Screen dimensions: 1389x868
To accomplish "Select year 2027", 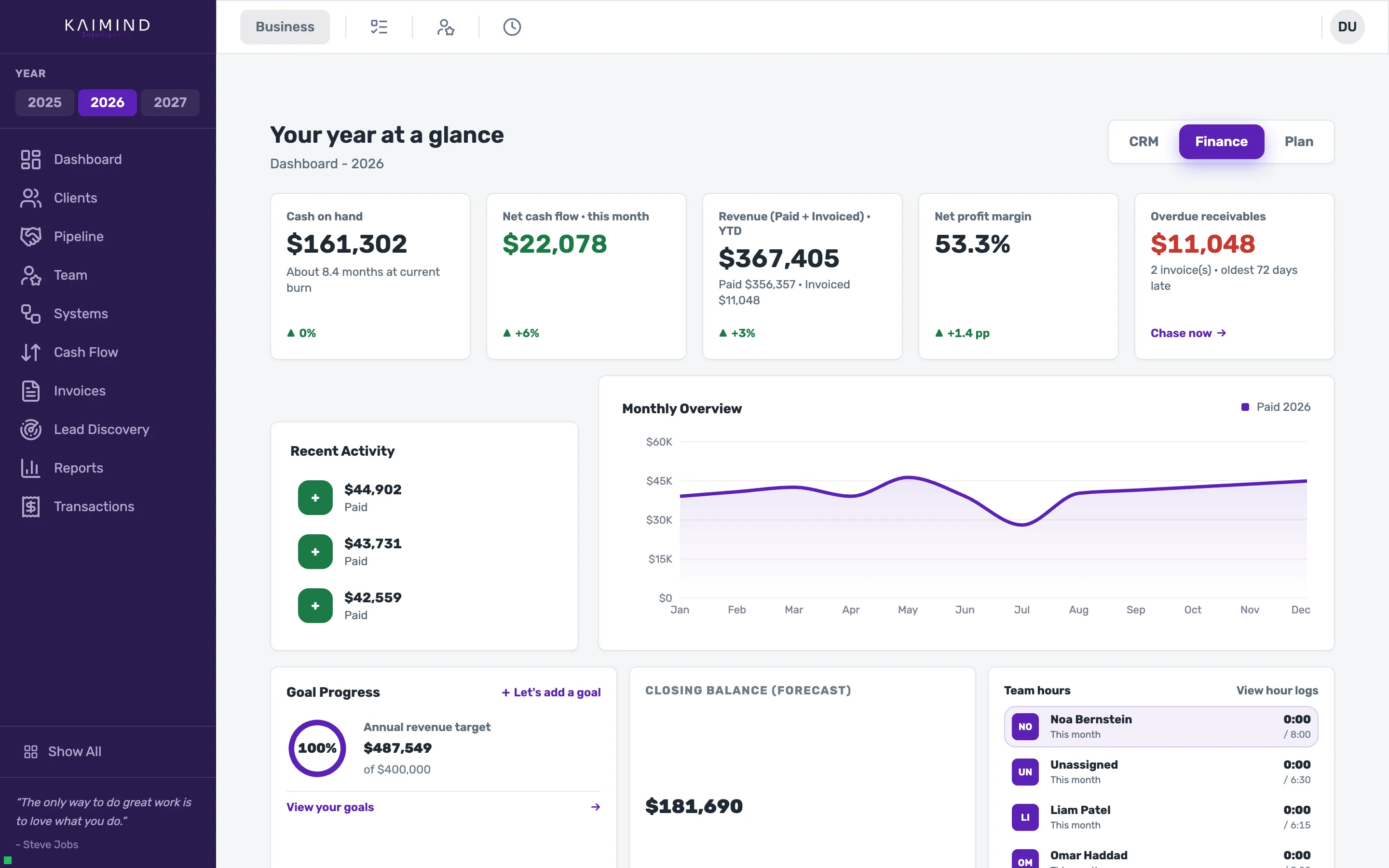I will pos(170,103).
